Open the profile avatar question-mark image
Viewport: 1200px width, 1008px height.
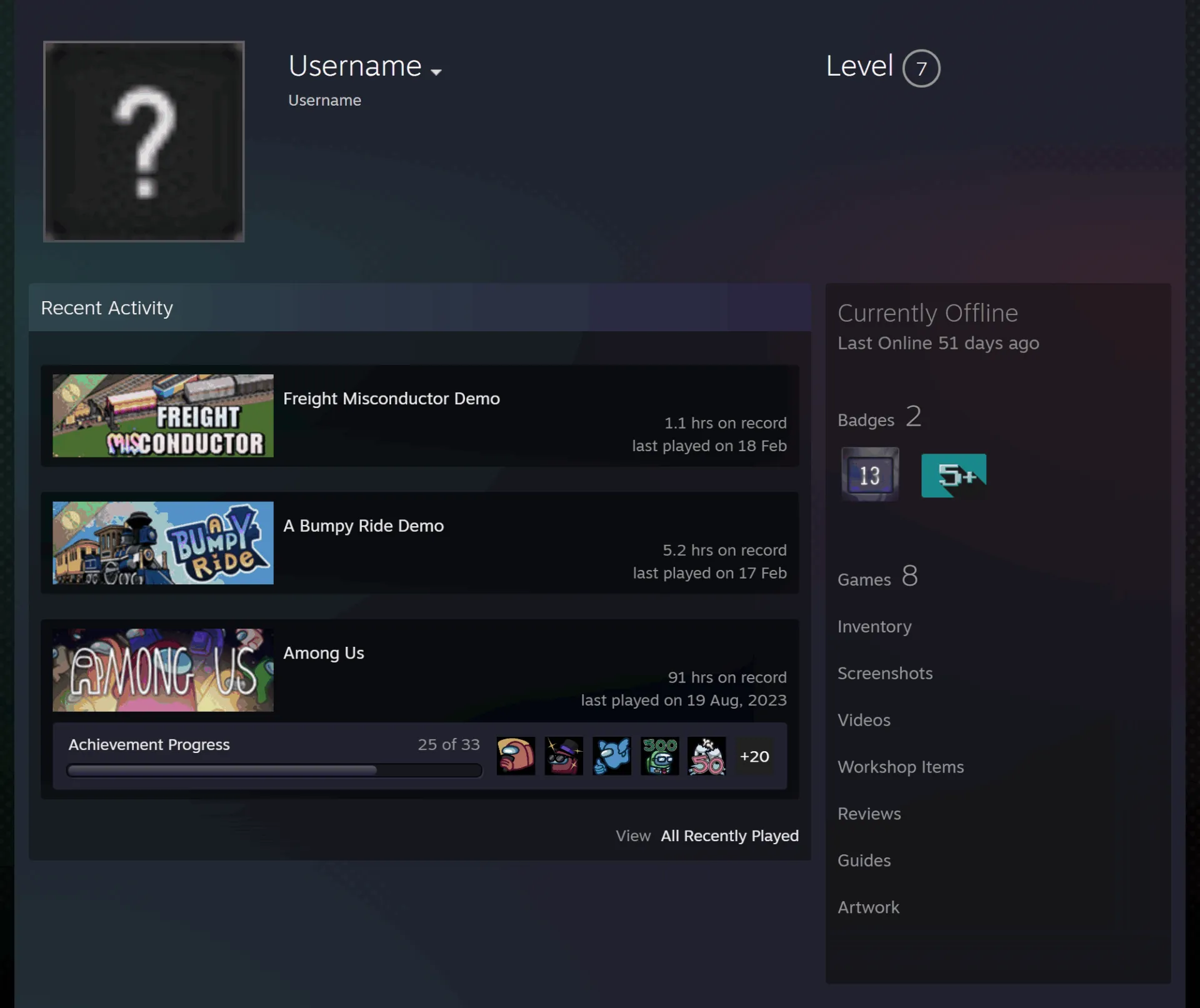coord(144,141)
